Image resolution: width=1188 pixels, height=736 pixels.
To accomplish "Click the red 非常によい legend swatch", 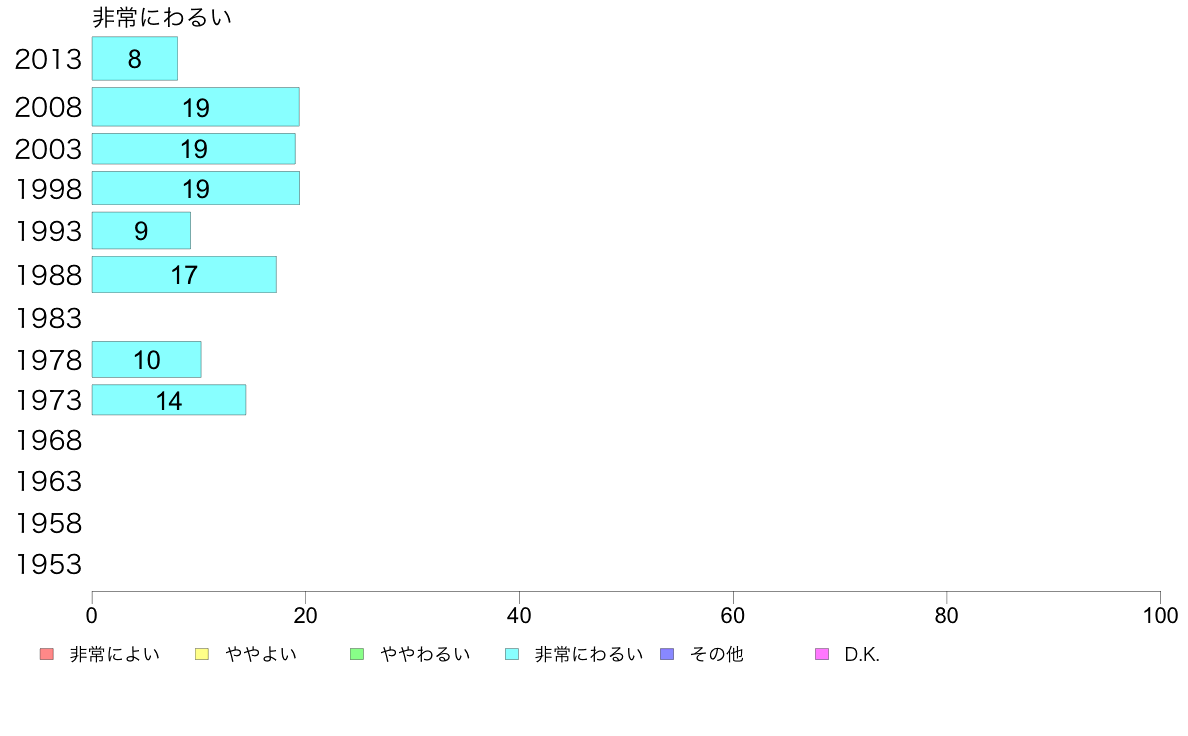I will 47,654.
